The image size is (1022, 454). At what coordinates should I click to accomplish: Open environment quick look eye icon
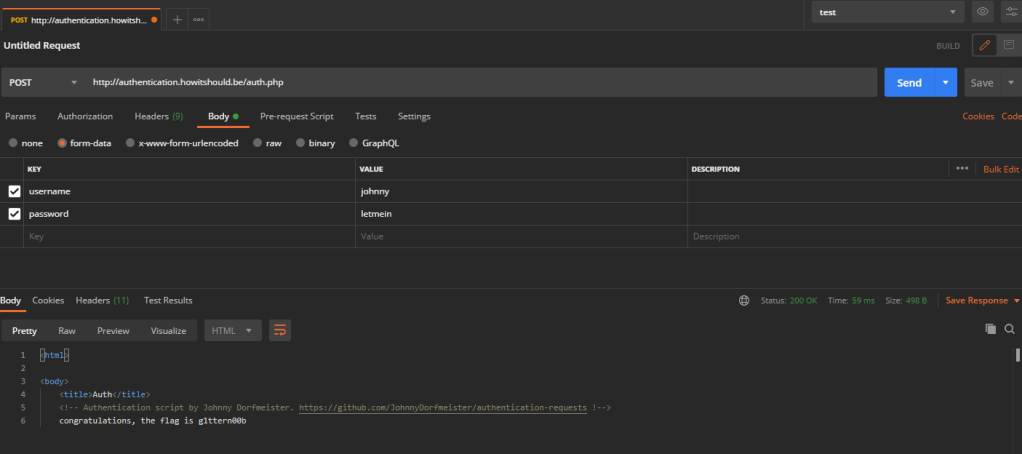coord(982,12)
